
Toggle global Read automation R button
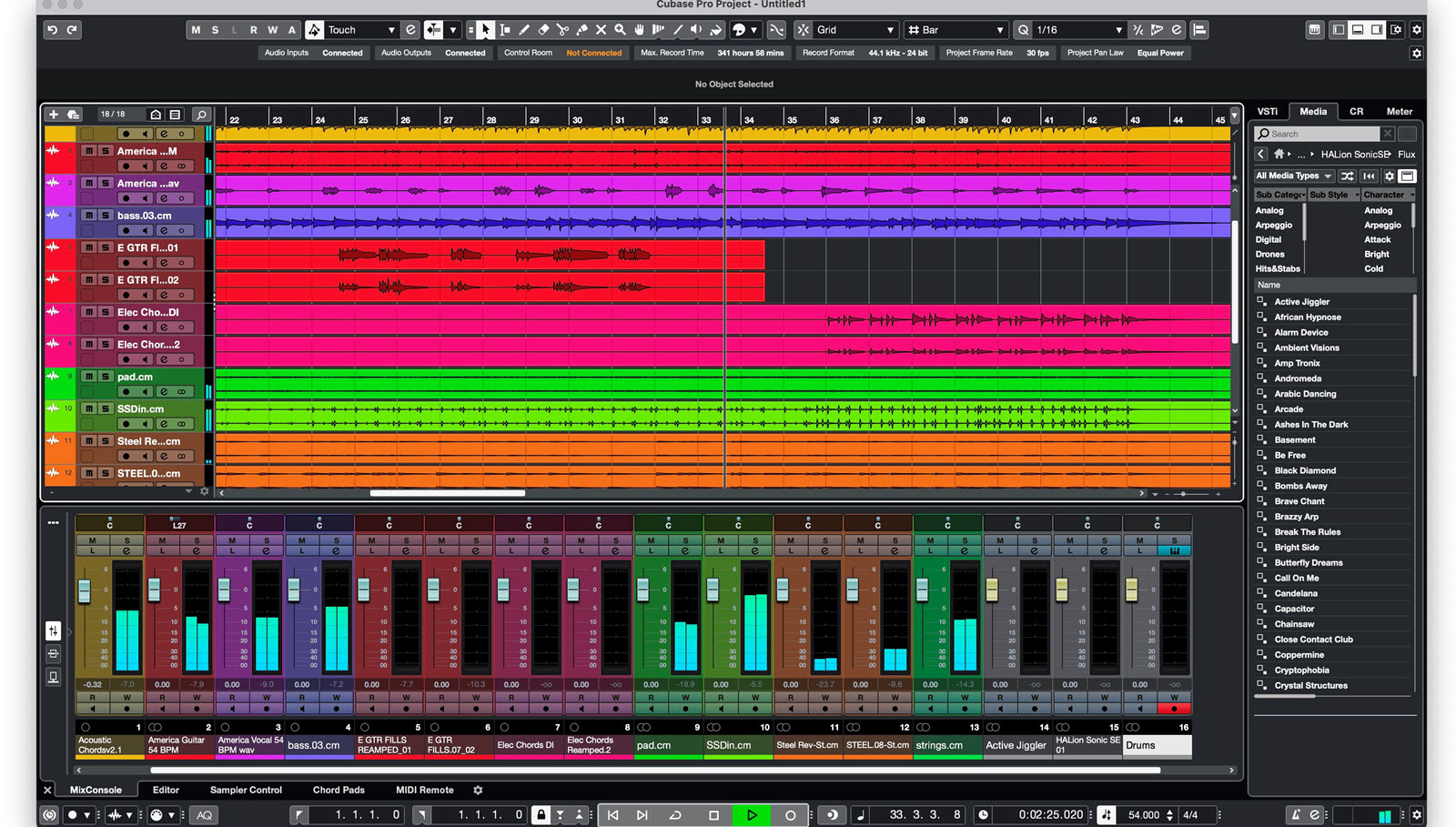[x=253, y=30]
